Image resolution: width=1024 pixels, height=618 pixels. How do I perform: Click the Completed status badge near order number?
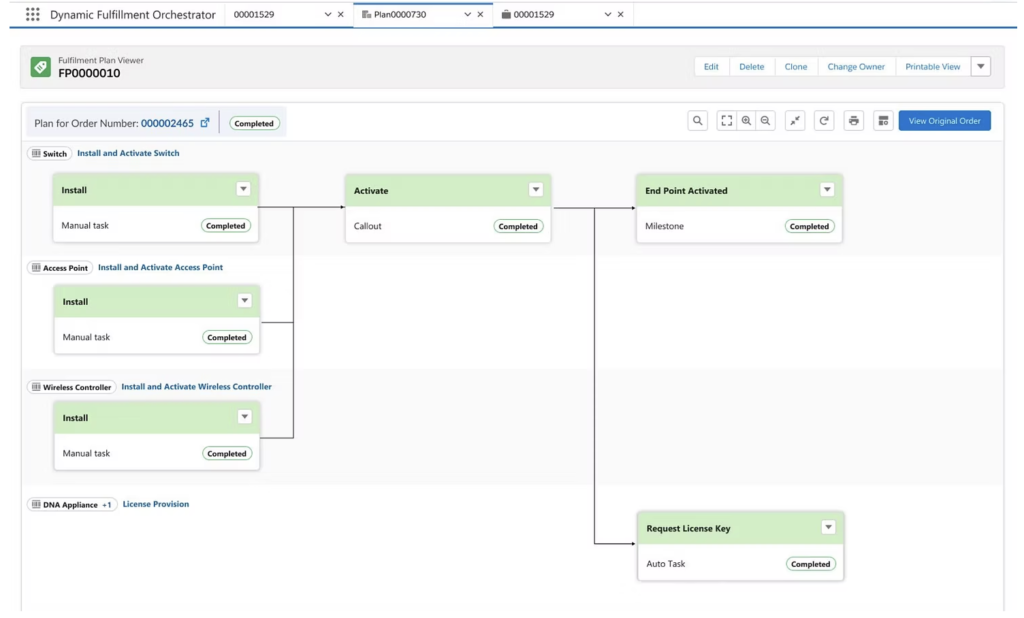coord(254,123)
